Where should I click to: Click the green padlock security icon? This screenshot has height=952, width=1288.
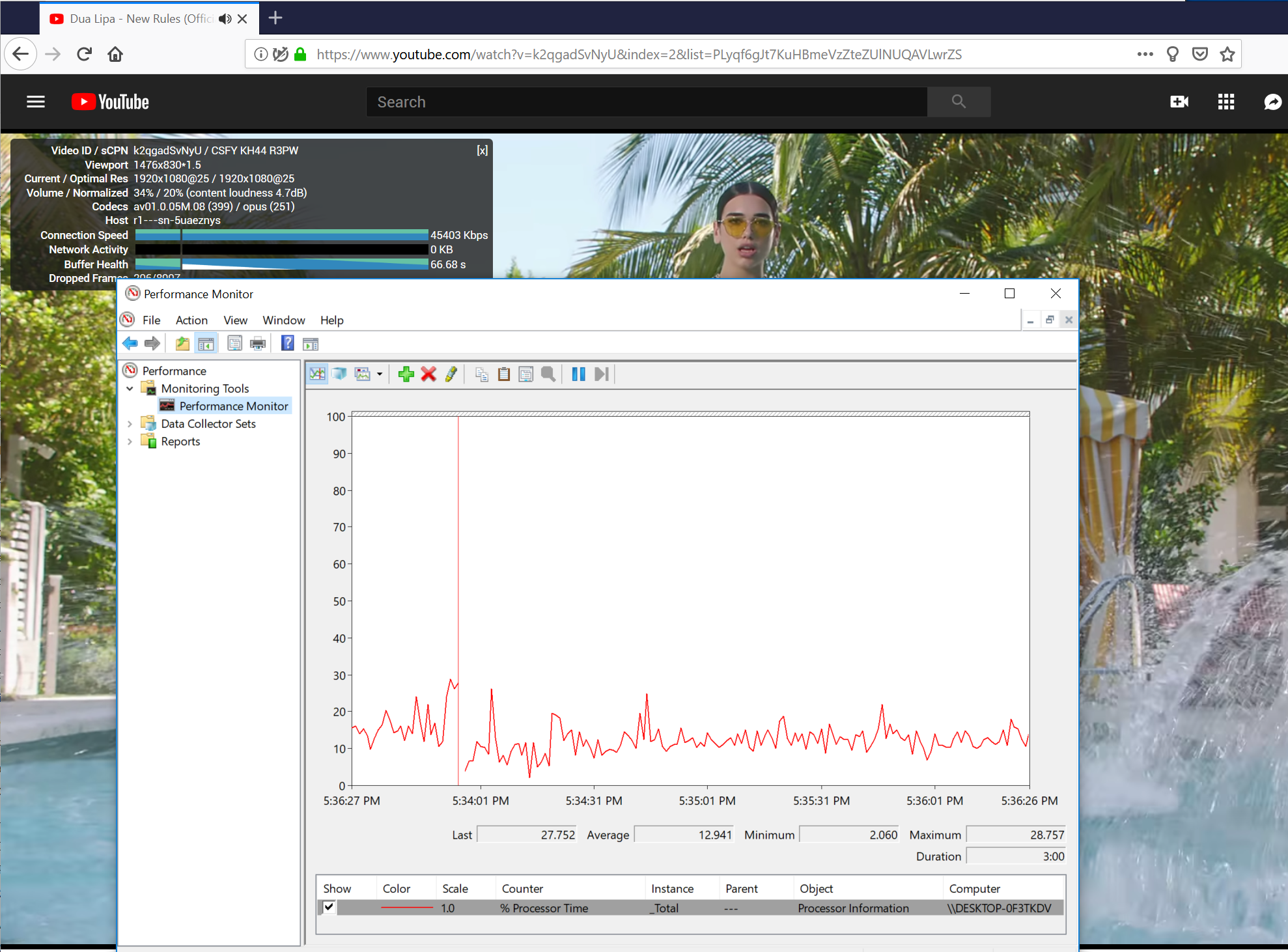pos(300,54)
